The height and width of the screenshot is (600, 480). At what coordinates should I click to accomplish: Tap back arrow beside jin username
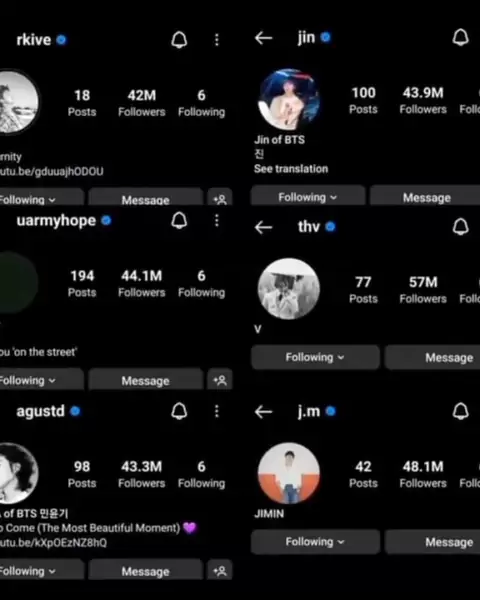[263, 38]
